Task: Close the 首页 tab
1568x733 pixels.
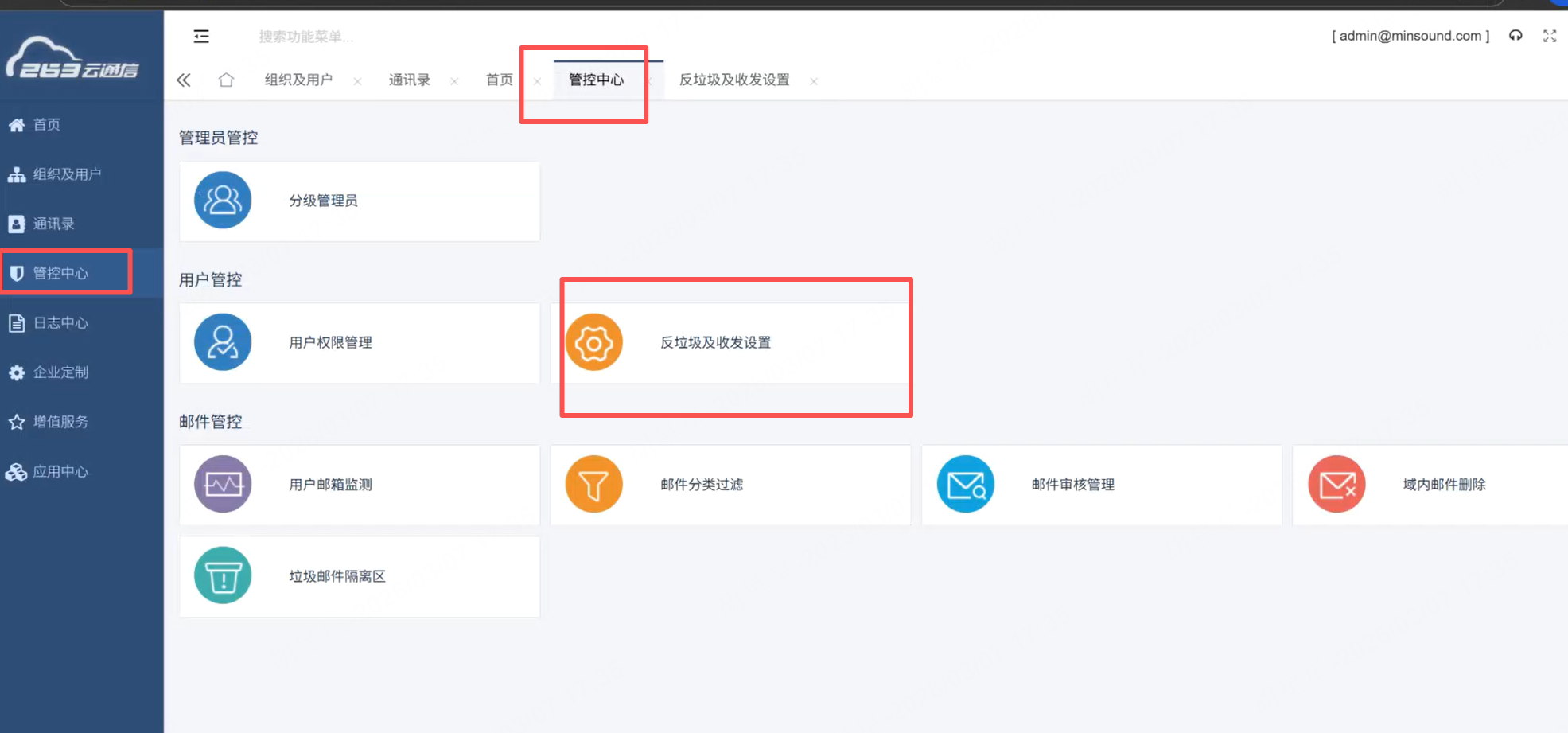Action: pos(537,81)
